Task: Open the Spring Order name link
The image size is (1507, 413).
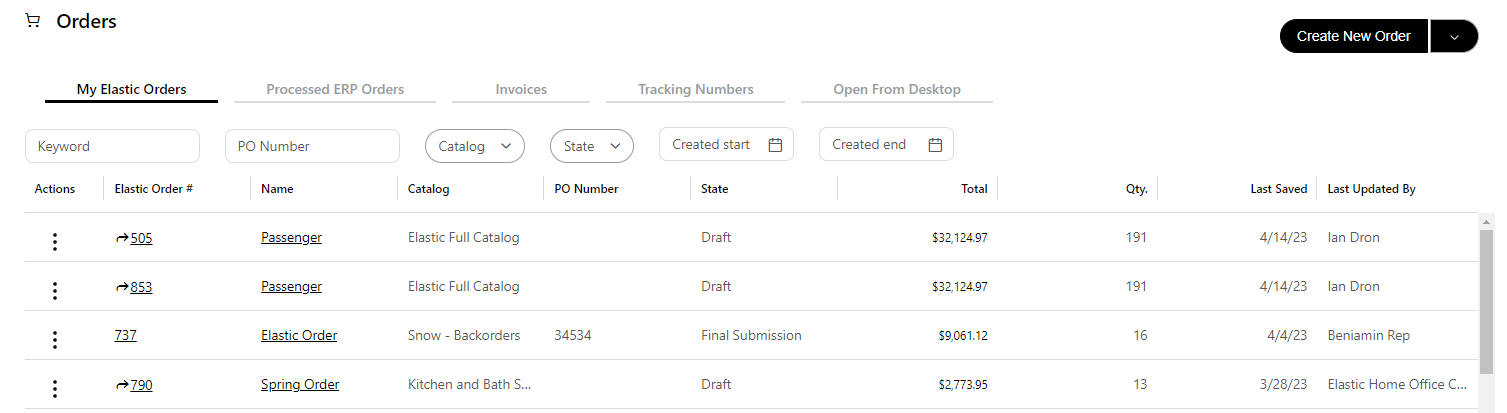Action: [x=300, y=385]
